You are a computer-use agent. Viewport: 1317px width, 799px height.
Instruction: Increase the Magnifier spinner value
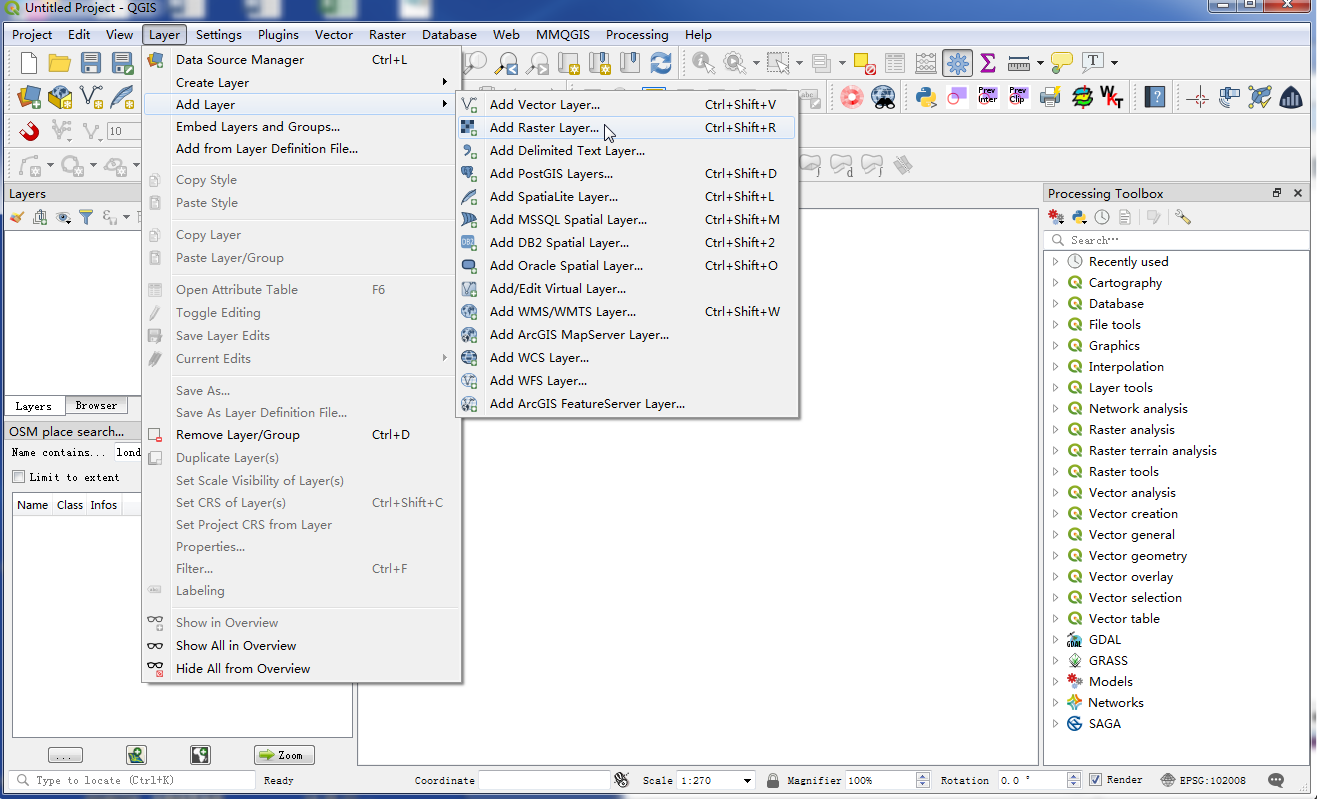click(921, 776)
